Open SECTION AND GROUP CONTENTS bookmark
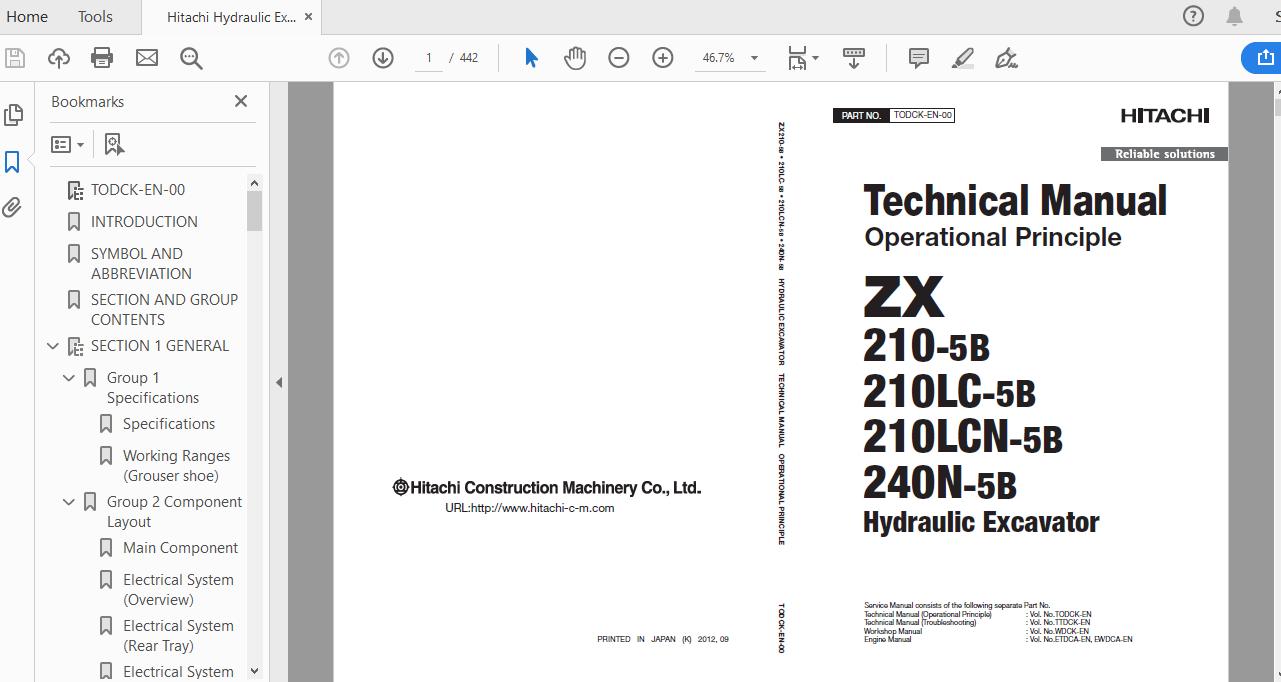Viewport: 1281px width, 682px height. 164,310
